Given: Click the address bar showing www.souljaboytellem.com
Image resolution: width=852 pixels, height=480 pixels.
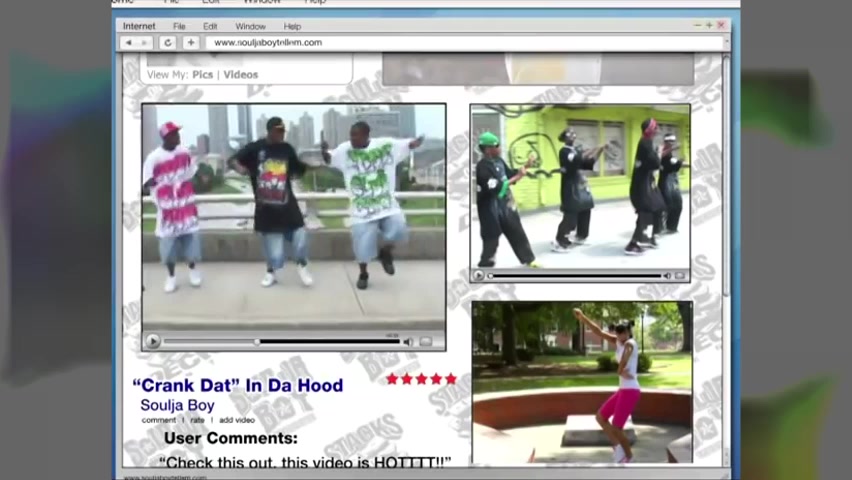Looking at the screenshot, I should (465, 42).
